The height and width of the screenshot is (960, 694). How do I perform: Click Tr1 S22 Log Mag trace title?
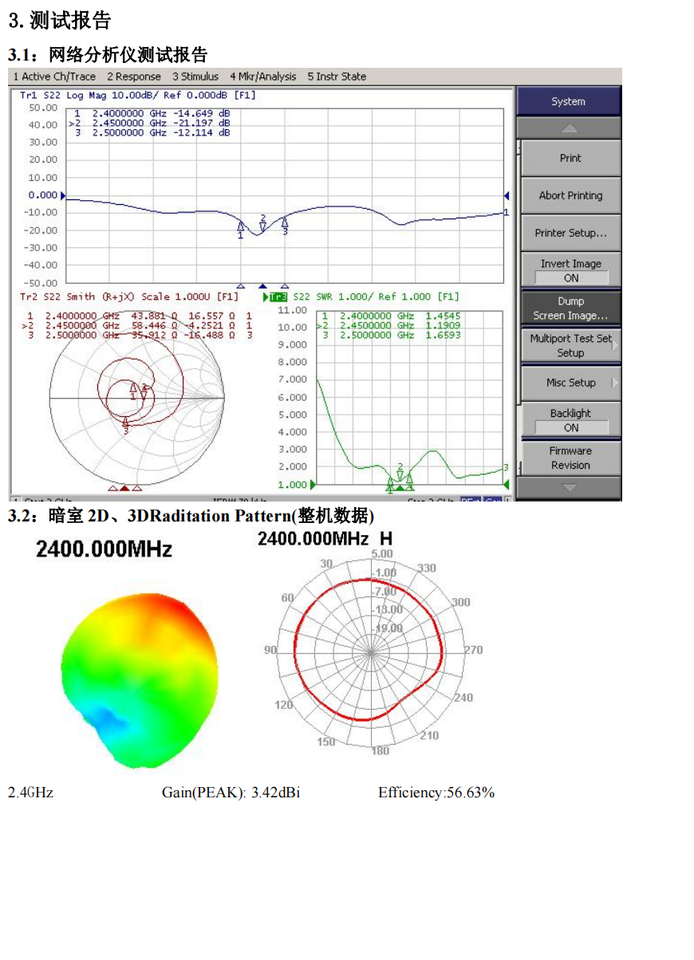138,95
